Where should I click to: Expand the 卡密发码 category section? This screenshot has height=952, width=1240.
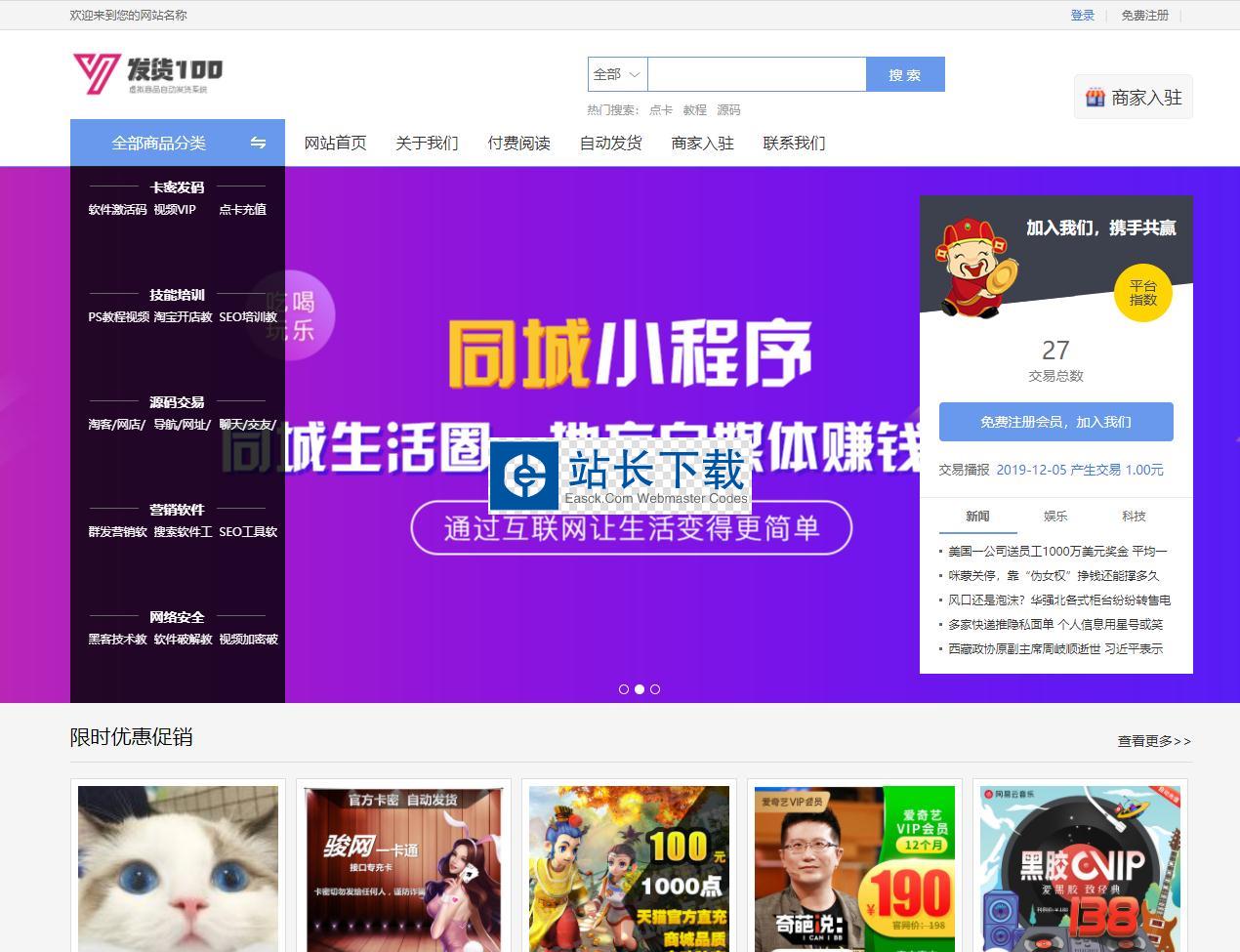(177, 186)
